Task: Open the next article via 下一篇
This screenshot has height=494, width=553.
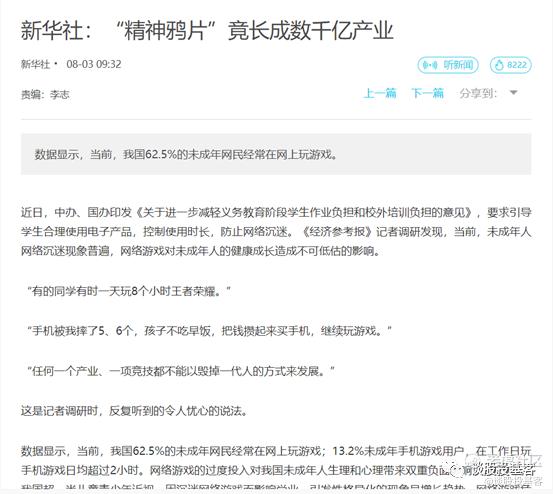Action: coord(427,93)
